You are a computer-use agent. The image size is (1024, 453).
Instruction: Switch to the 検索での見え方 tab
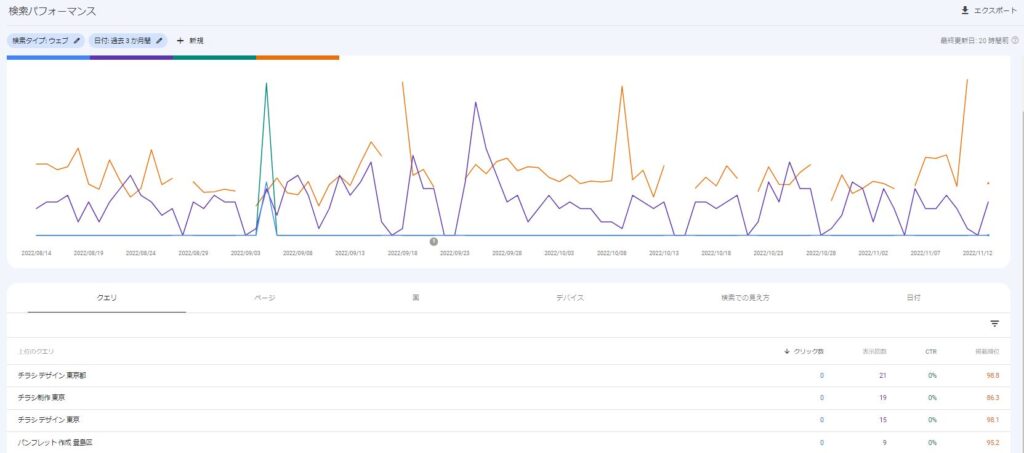[x=745, y=298]
